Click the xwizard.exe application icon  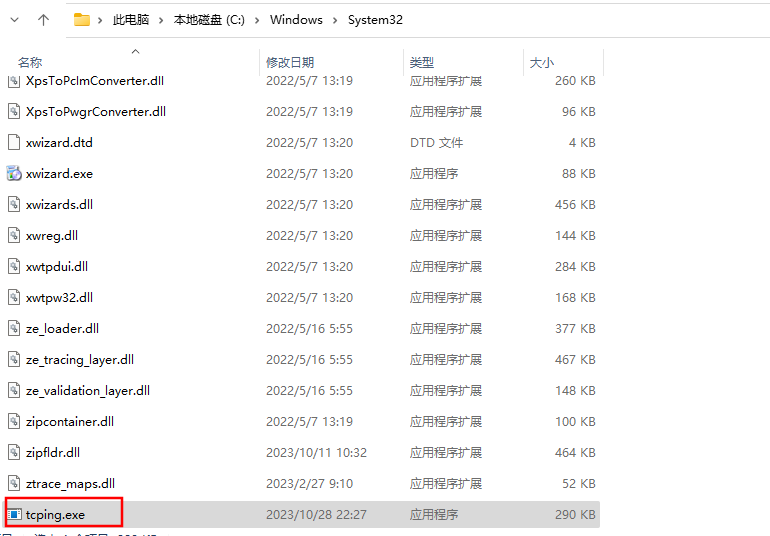coord(14,174)
